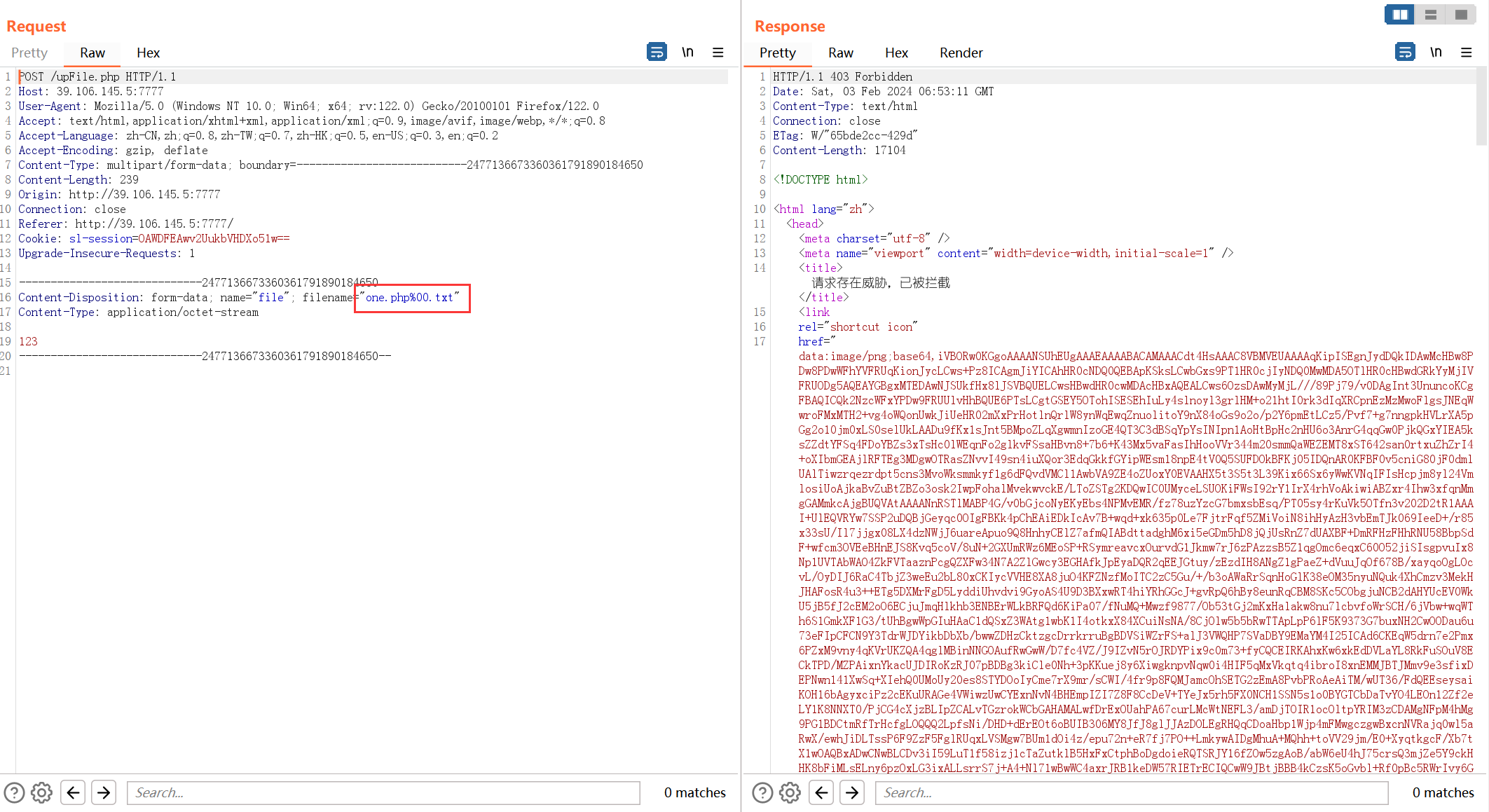This screenshot has width=1489, height=812.
Task: Click the rel="shortcut icon" line
Action: [858, 326]
